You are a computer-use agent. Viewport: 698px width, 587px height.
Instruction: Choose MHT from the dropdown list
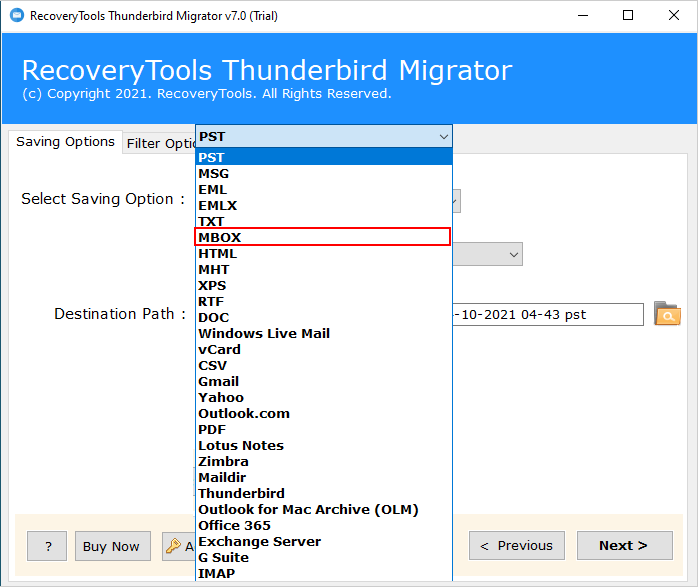point(324,270)
